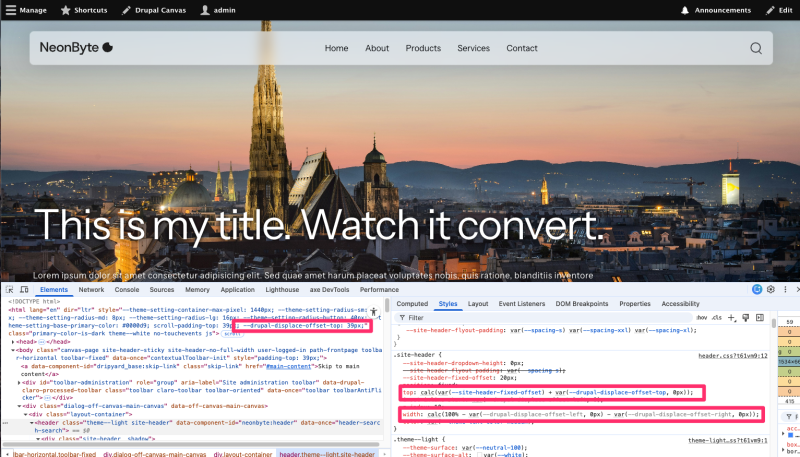Screen dimensions: 800x457
Task: Open the admin user menu
Action: click(218, 10)
